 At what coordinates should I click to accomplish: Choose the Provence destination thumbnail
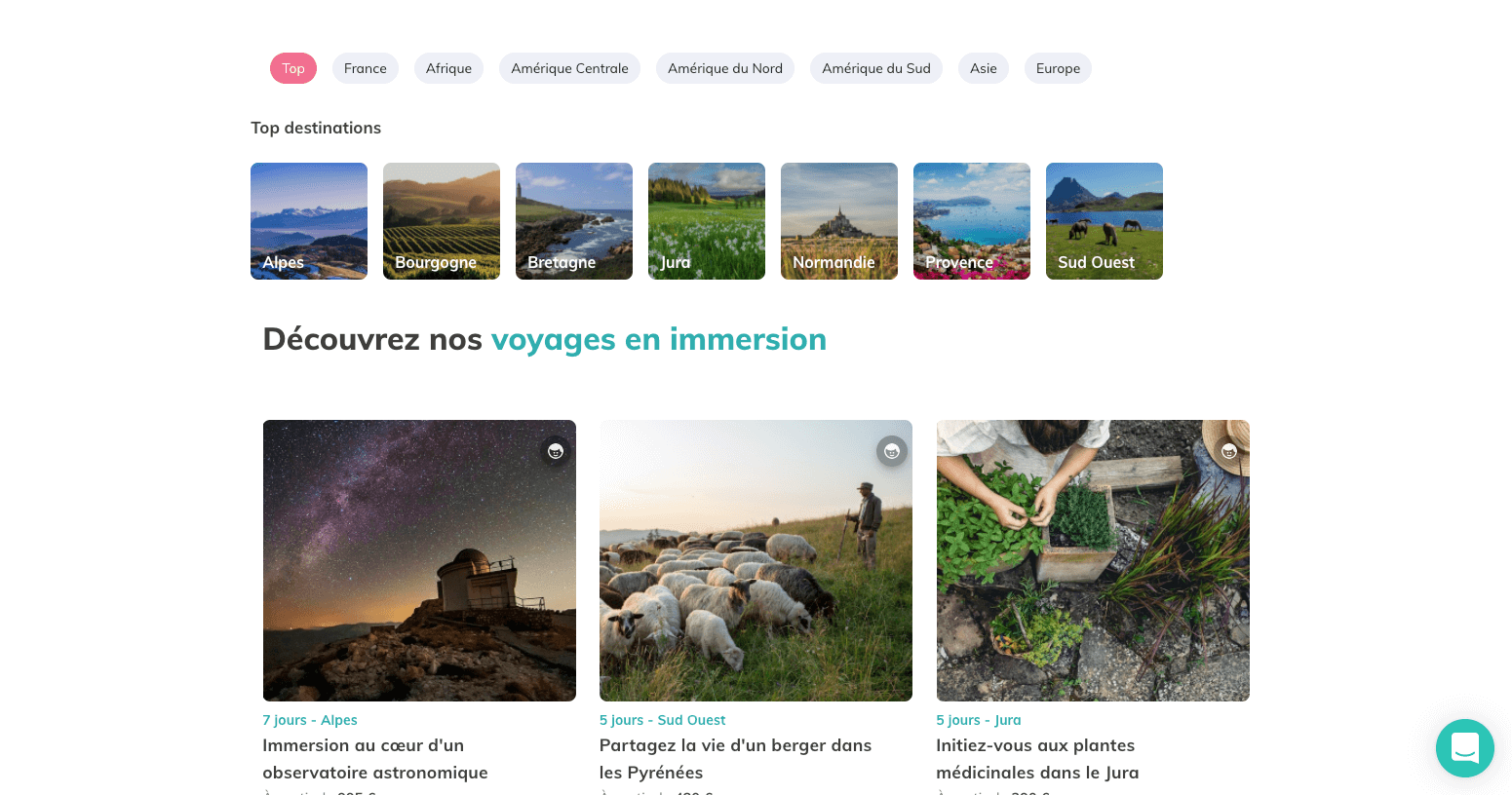[972, 221]
